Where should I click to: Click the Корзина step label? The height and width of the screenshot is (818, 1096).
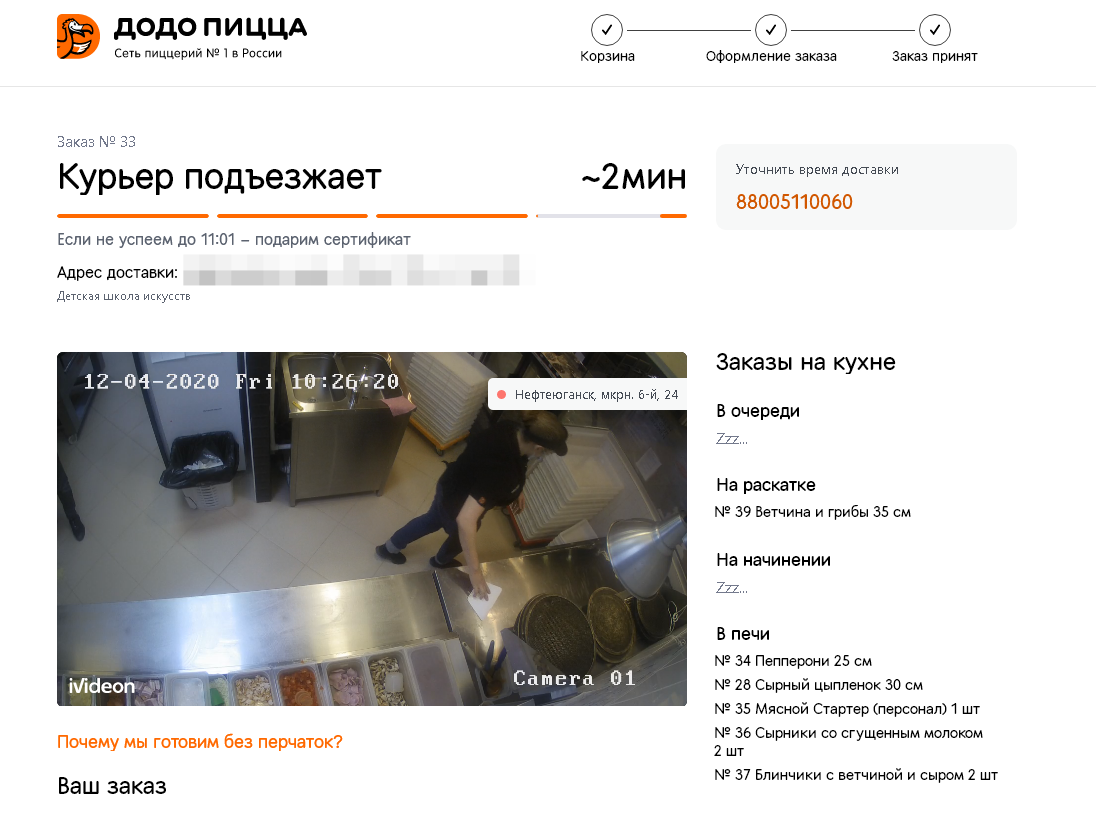tap(607, 56)
